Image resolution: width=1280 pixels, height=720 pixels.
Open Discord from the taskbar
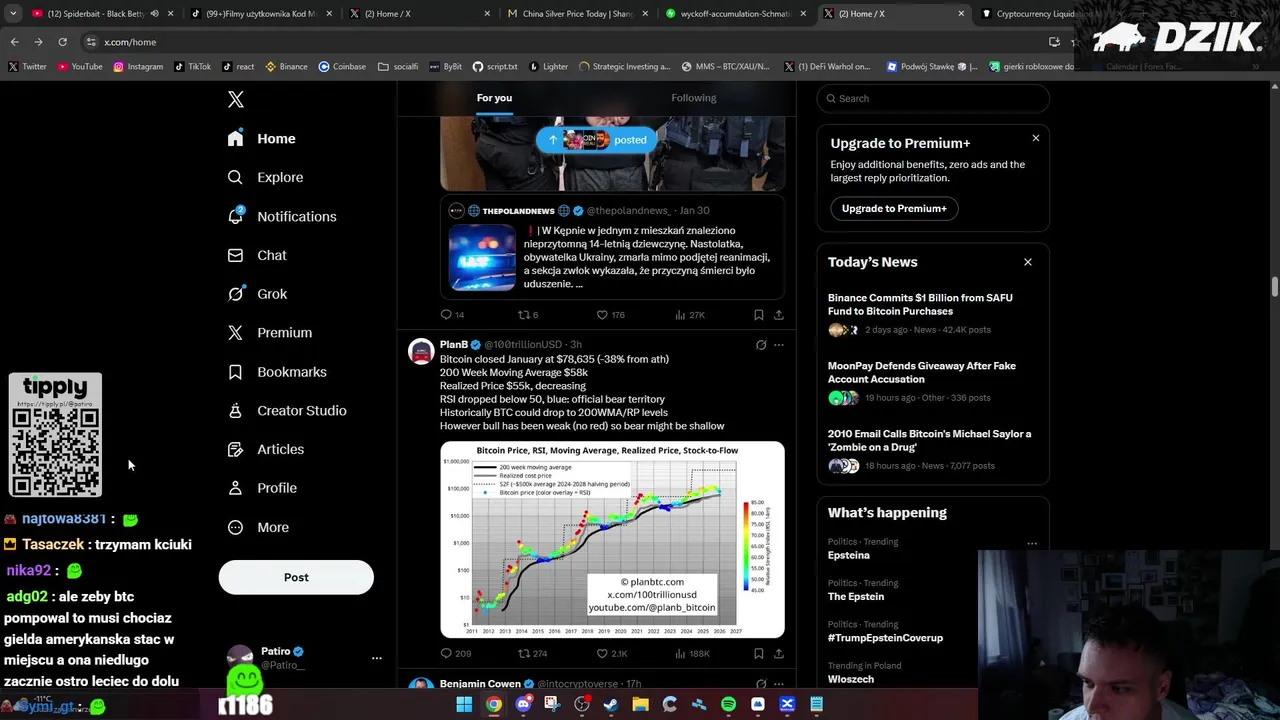523,704
